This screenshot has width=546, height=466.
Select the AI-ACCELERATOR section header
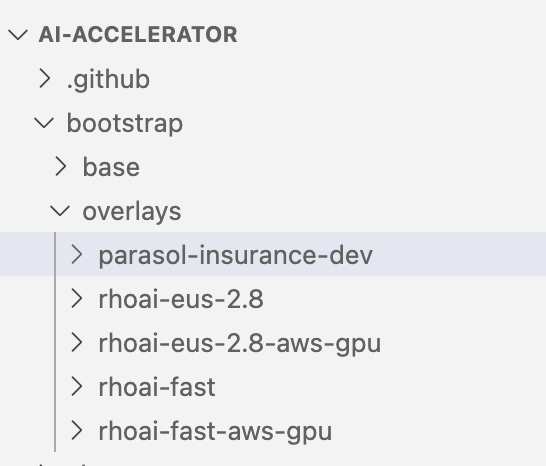(138, 34)
